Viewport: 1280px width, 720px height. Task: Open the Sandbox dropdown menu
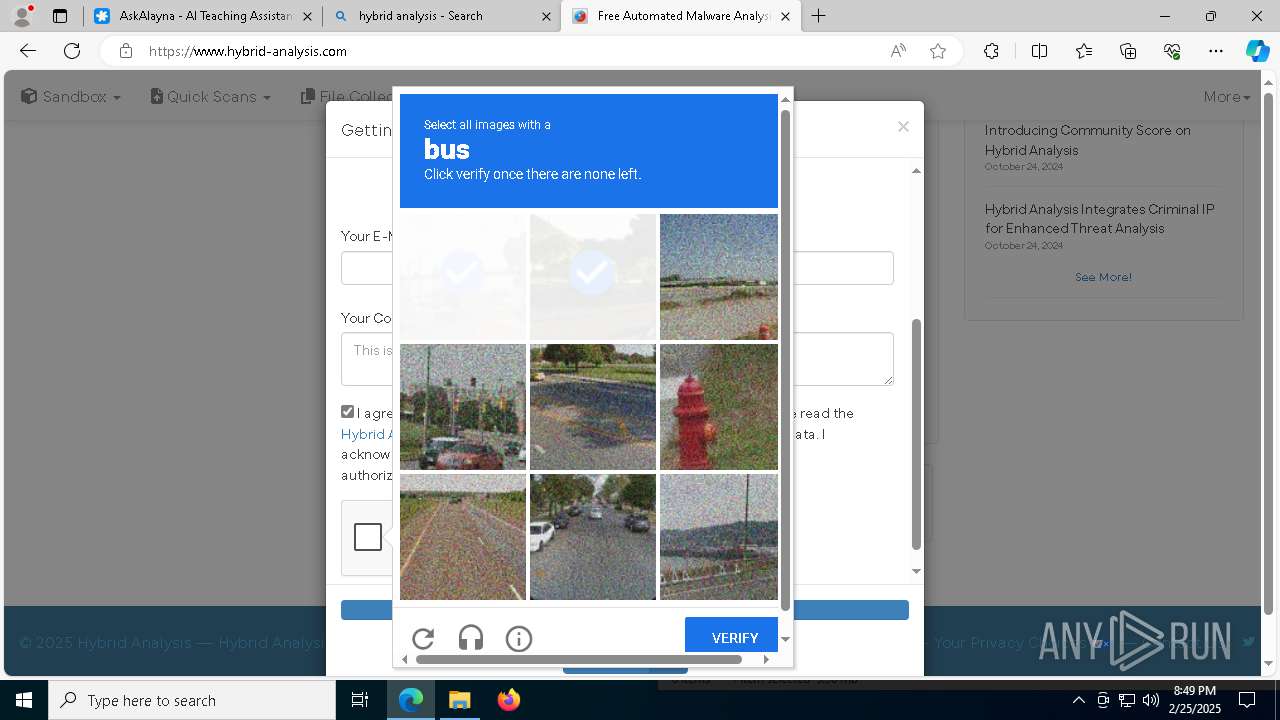click(x=71, y=97)
